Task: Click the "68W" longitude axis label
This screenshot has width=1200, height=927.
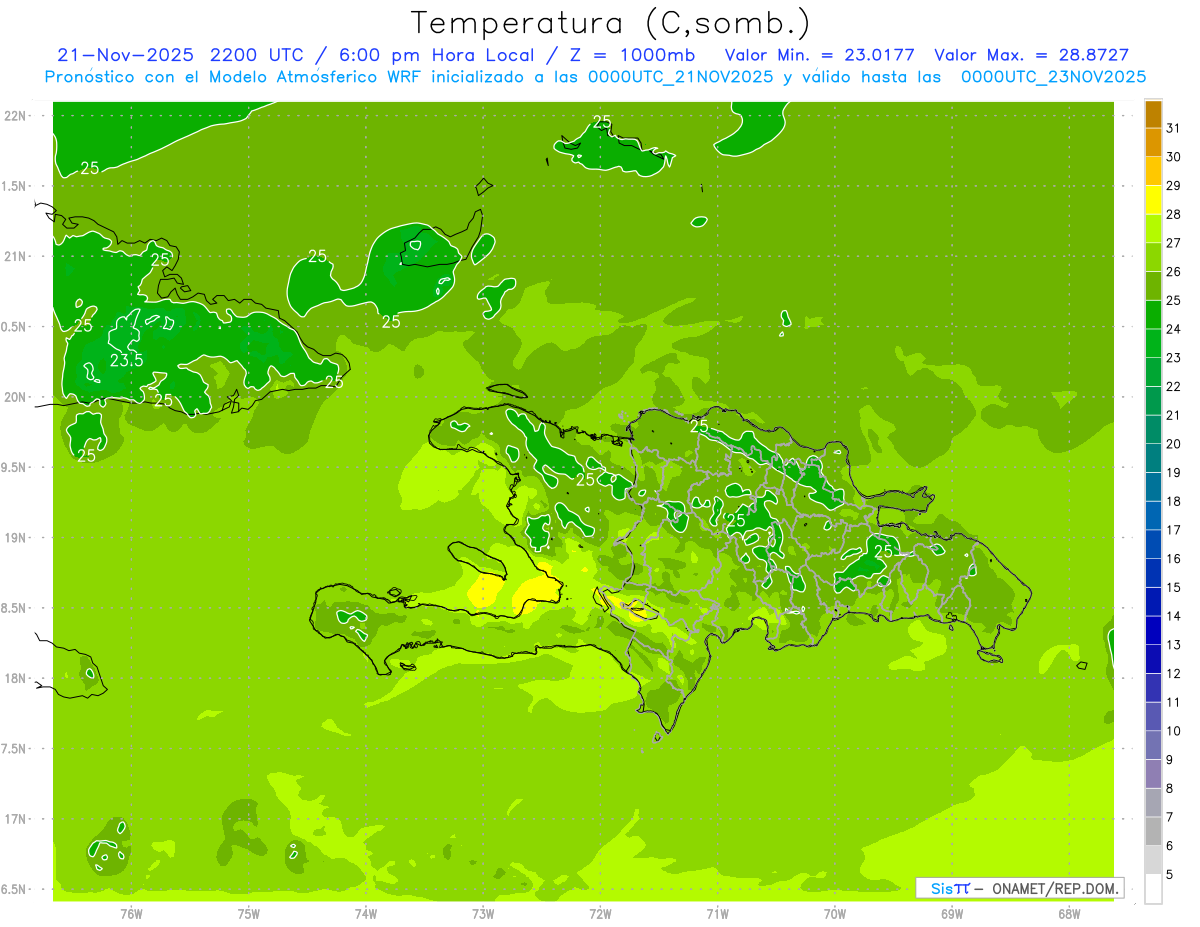Action: pyautogui.click(x=1069, y=914)
